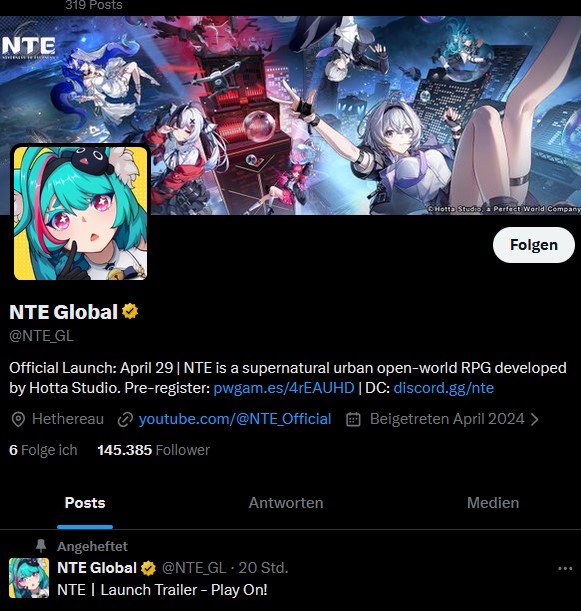Switch to the Antworten tab
Viewport: 581px width, 611px height.
point(286,503)
